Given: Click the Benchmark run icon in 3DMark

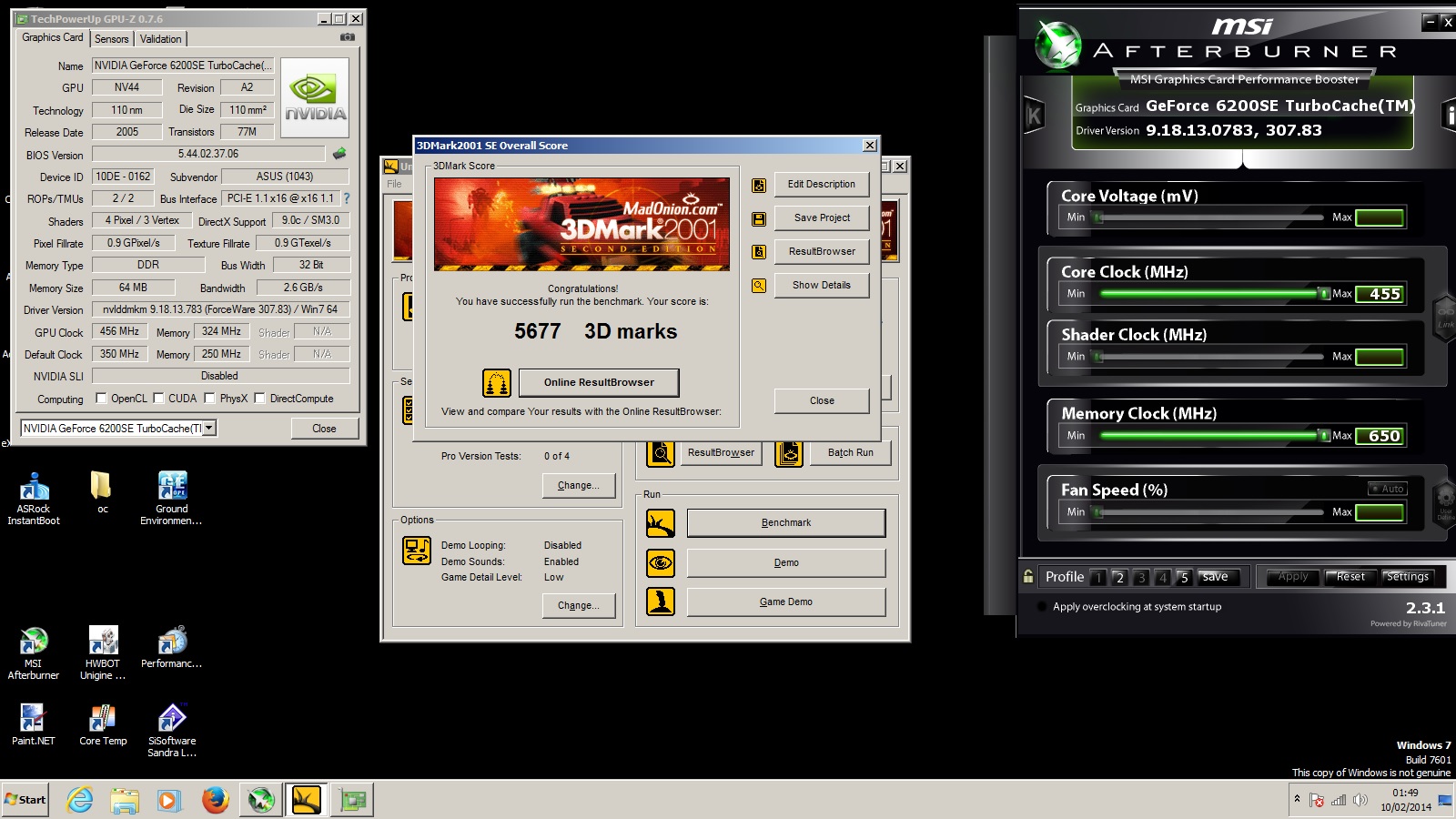Looking at the screenshot, I should (x=661, y=523).
